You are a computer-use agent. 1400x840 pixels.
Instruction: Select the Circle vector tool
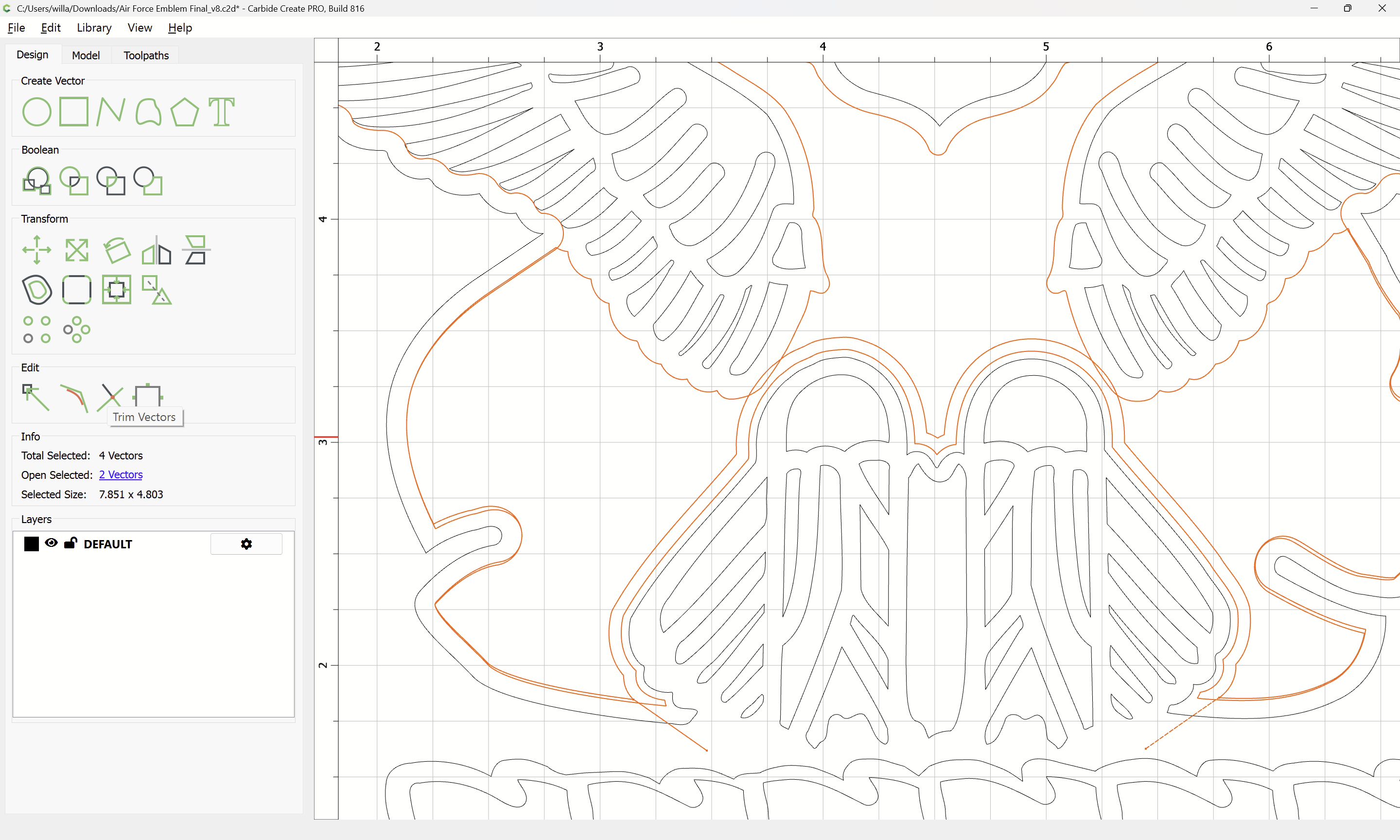point(37,111)
